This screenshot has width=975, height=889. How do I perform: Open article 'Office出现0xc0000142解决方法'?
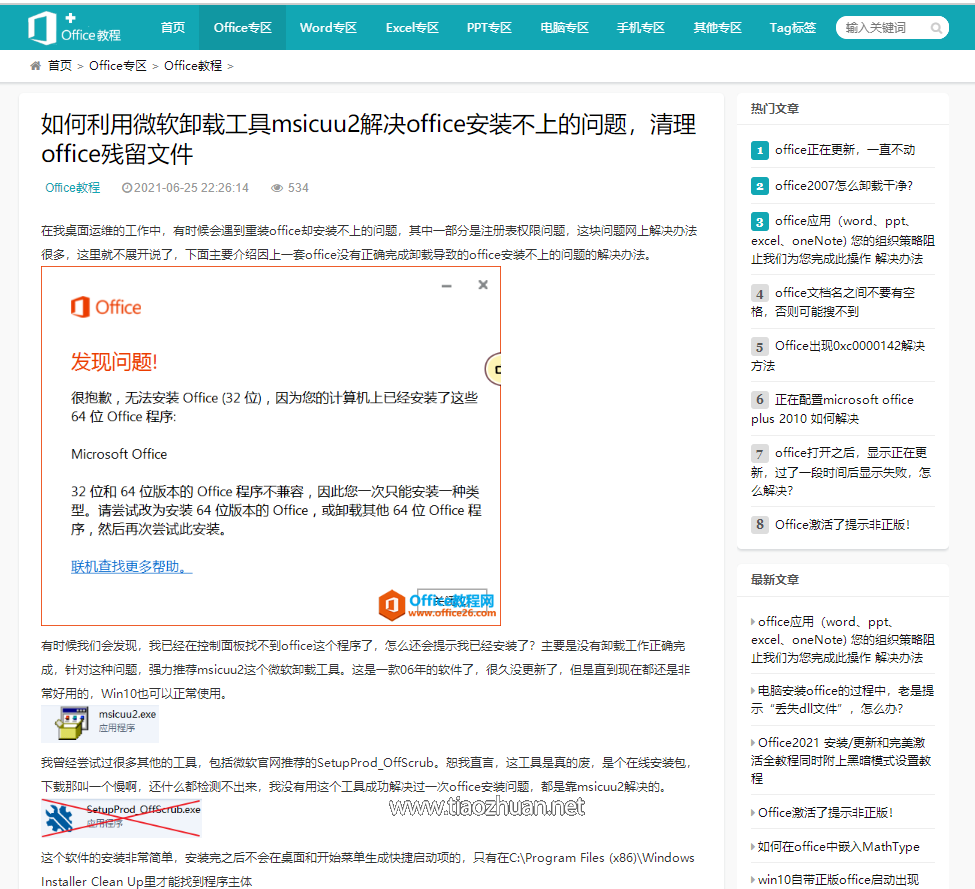point(838,356)
